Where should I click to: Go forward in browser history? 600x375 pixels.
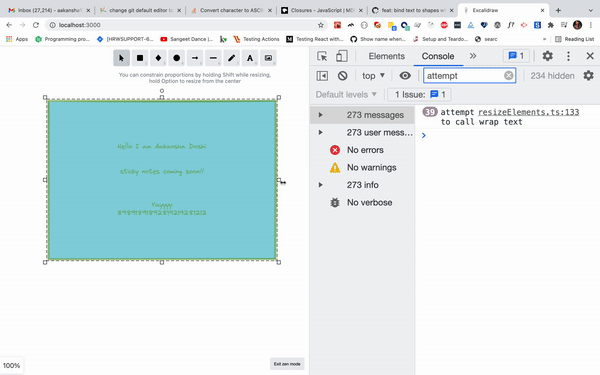(22, 25)
